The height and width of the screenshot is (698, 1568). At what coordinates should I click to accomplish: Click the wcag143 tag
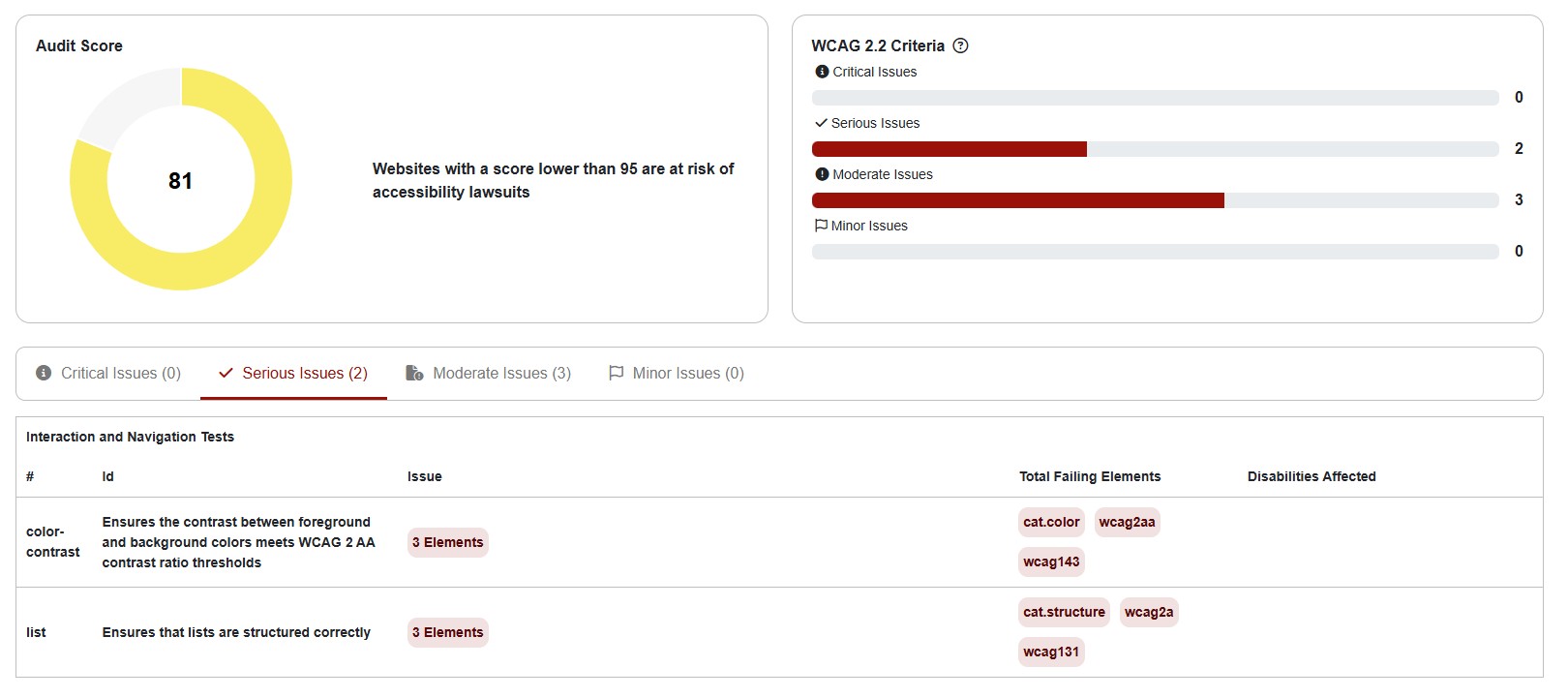click(x=1051, y=561)
